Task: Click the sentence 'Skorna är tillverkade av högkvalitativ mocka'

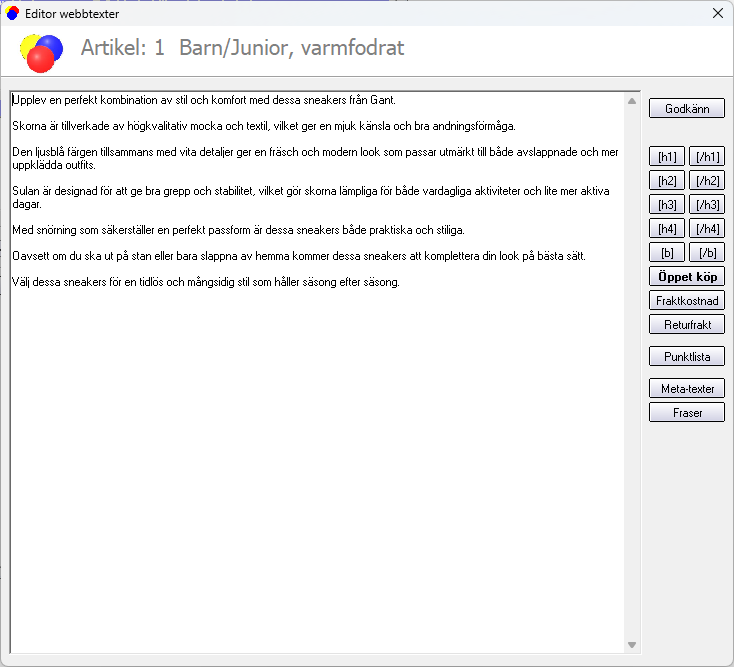Action: (x=264, y=126)
